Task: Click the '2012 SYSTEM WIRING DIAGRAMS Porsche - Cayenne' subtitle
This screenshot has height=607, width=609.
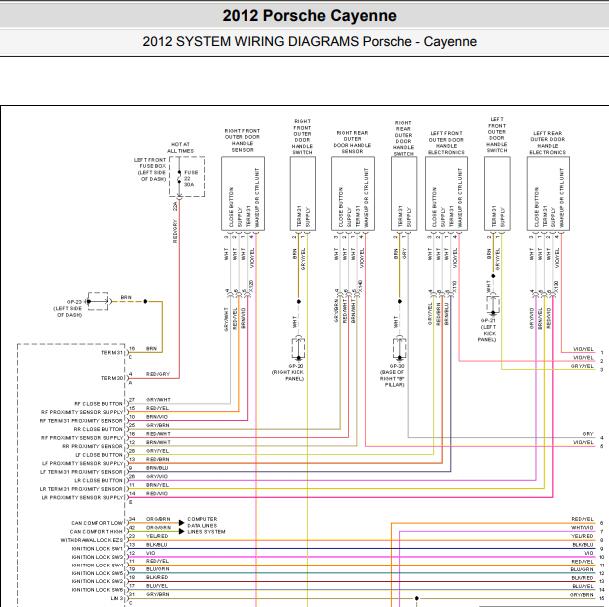Action: tap(309, 41)
